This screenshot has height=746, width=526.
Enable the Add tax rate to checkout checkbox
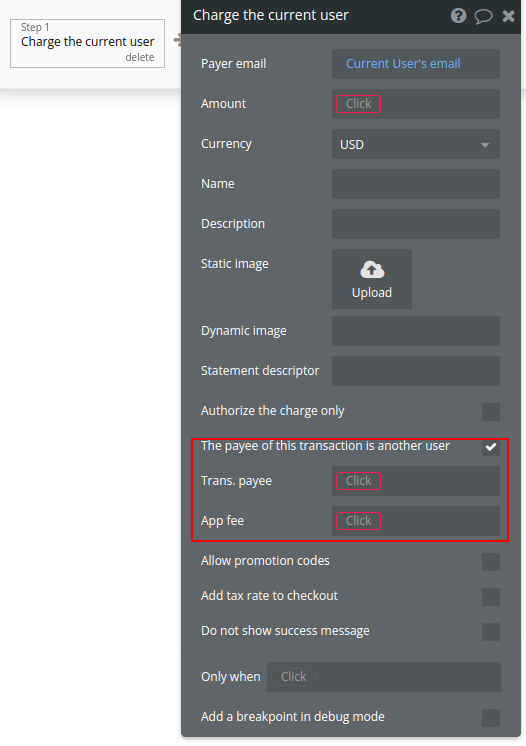click(x=491, y=597)
